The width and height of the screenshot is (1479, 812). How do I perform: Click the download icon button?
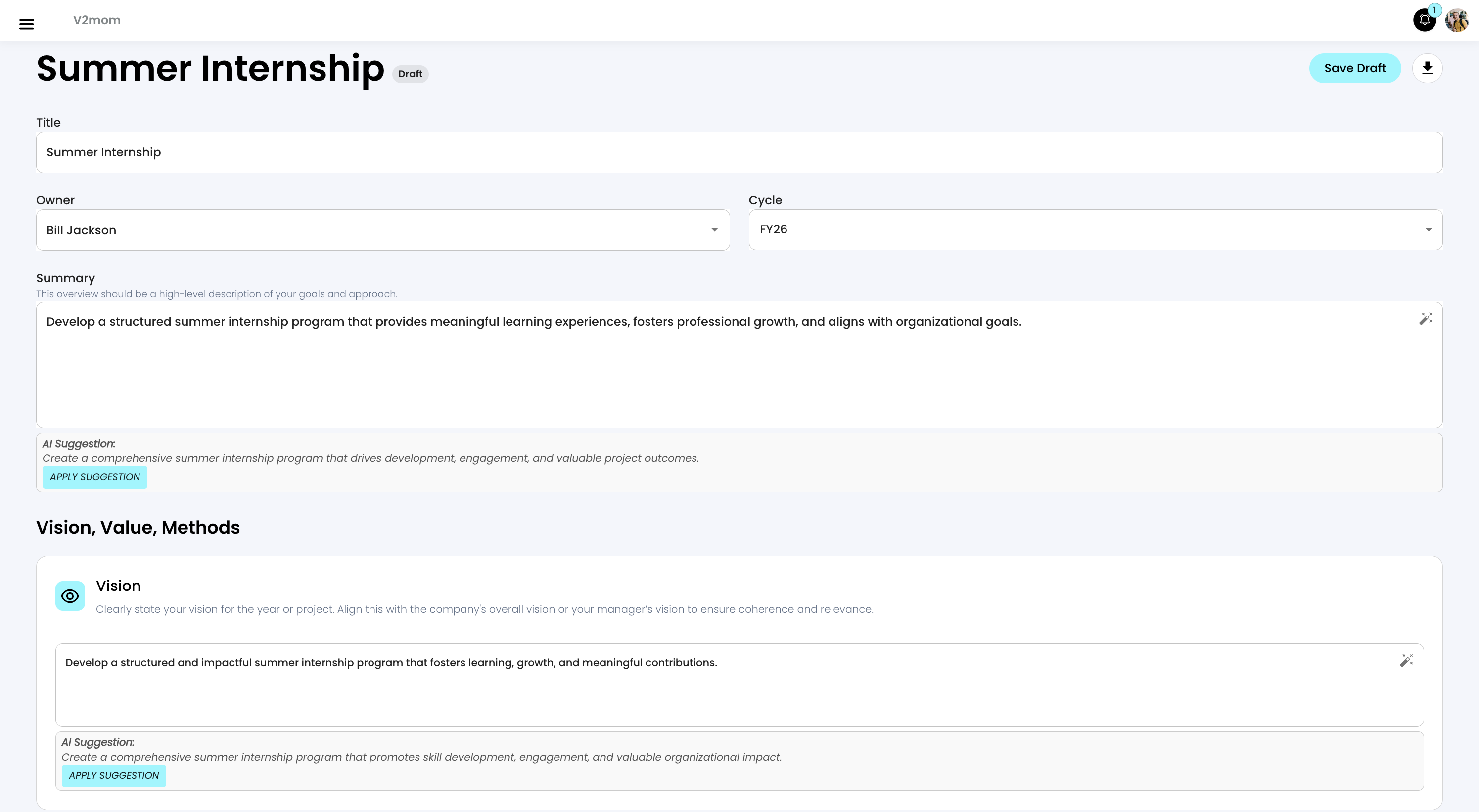1428,68
